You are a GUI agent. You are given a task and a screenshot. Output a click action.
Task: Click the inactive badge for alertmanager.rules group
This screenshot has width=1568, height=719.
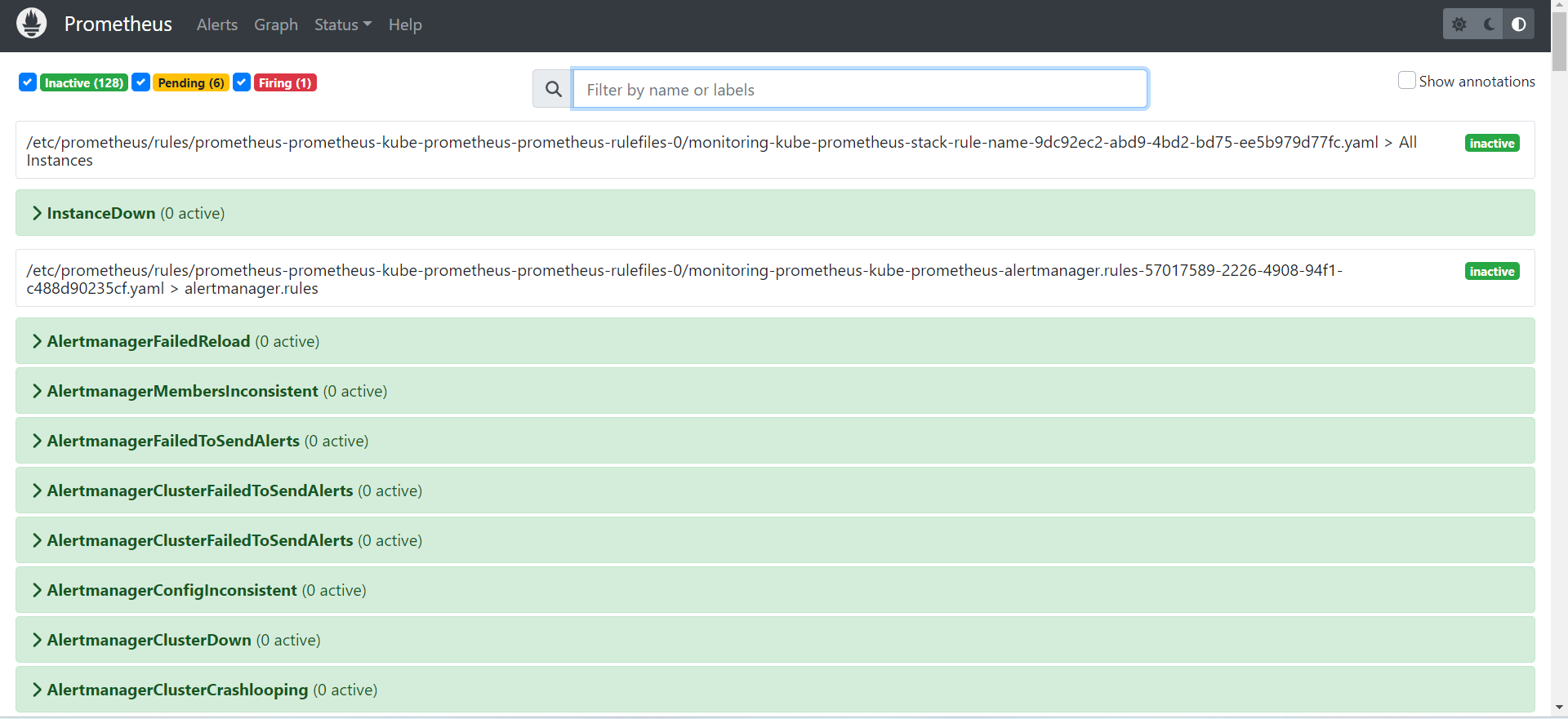(x=1492, y=271)
